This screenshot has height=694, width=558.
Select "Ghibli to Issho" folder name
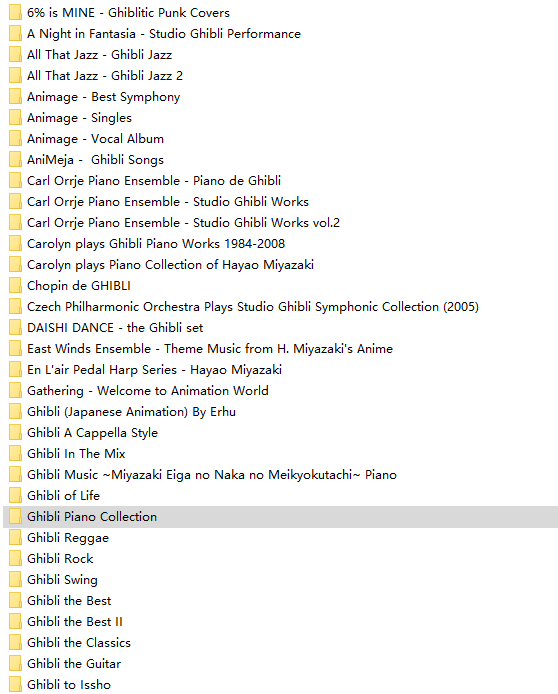pos(69,685)
